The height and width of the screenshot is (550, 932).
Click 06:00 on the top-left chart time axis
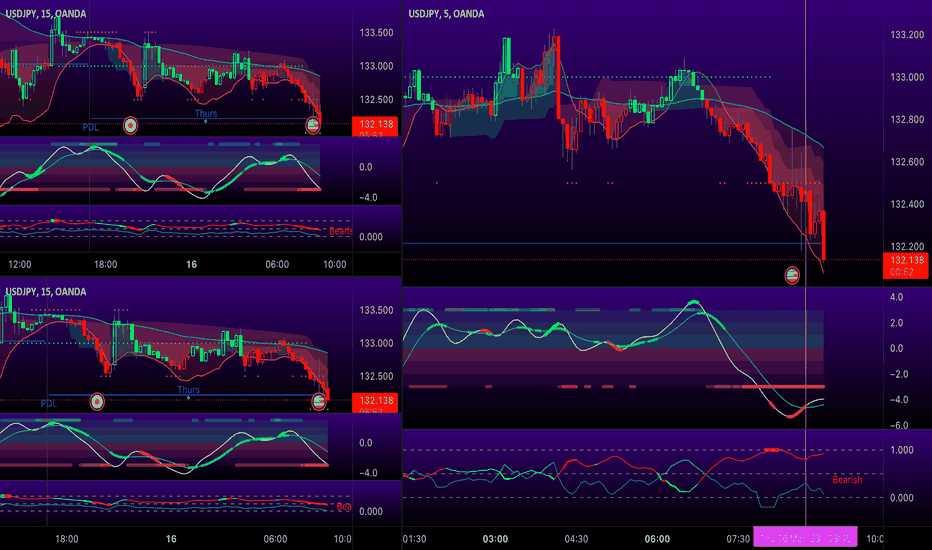[x=277, y=265]
